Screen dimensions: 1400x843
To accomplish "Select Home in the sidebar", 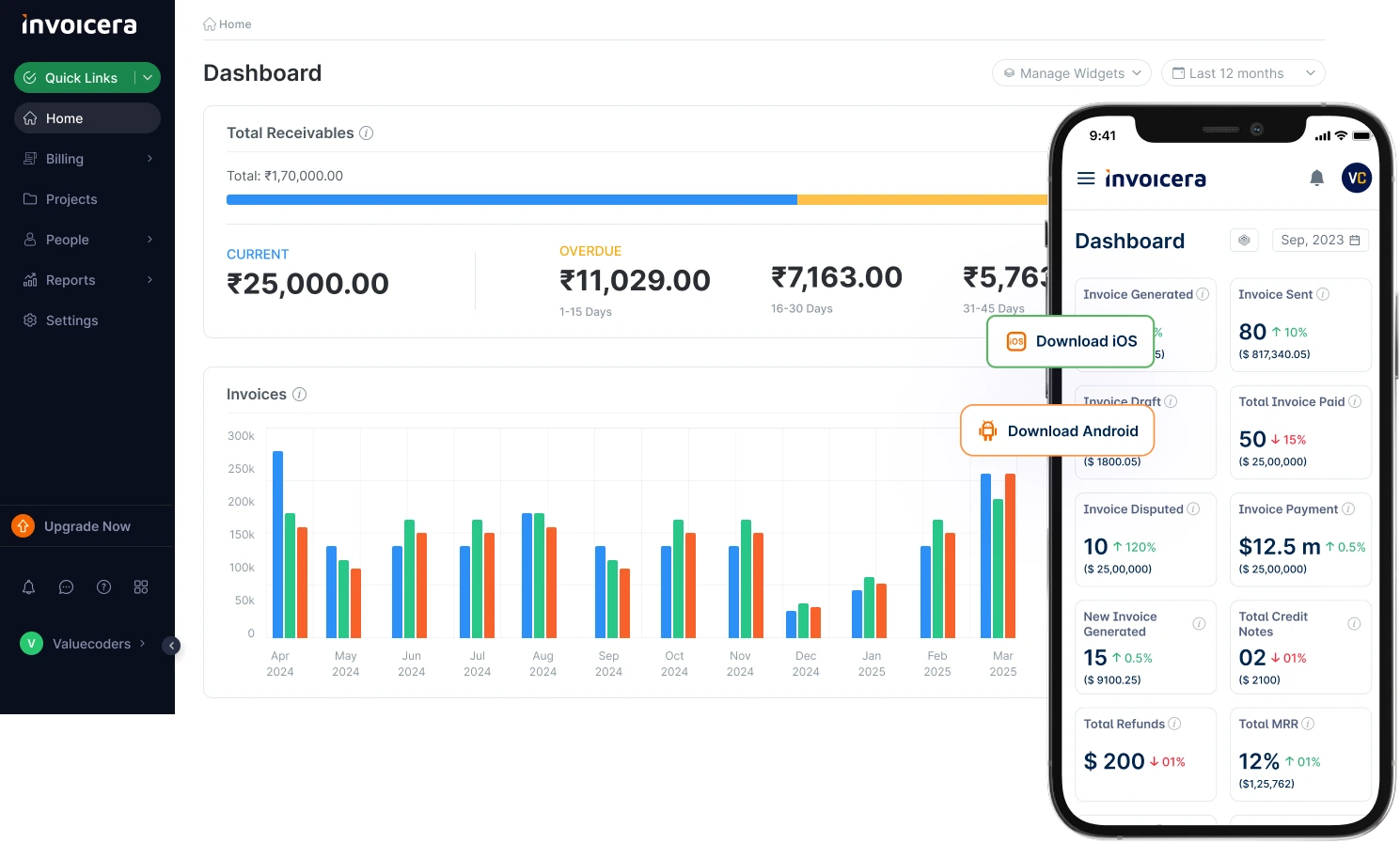I will coord(87,118).
